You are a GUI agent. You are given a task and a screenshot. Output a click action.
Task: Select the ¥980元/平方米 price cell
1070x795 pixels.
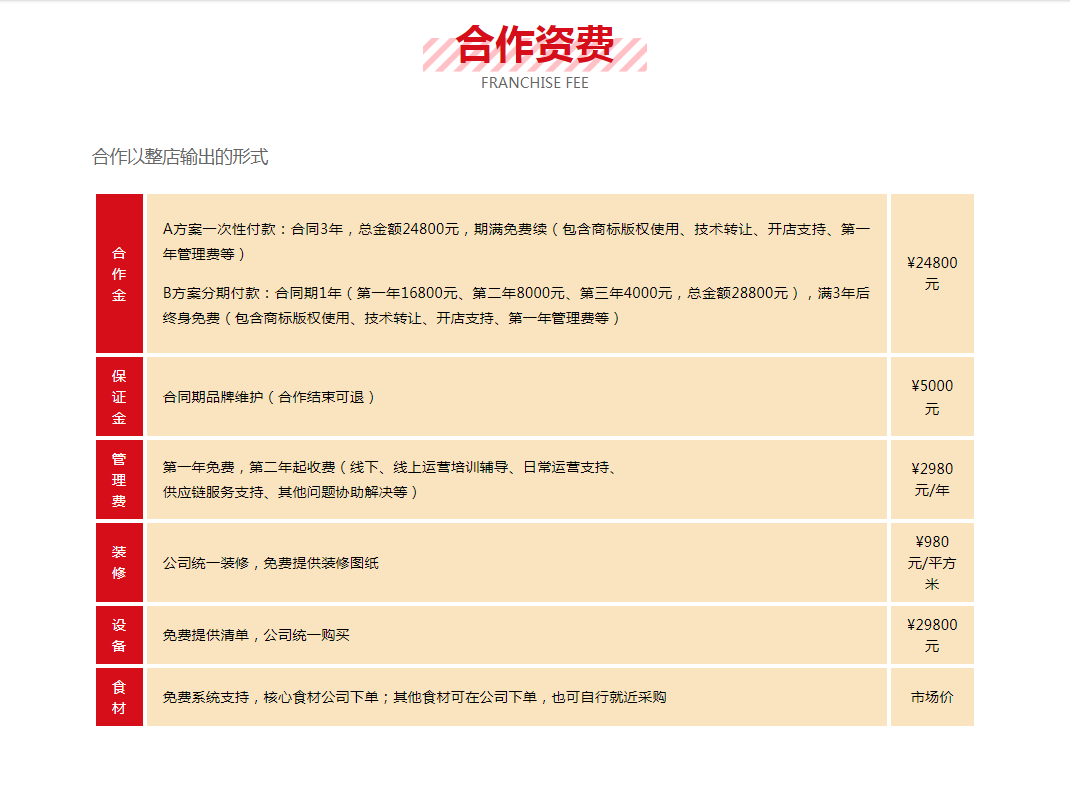pyautogui.click(x=932, y=562)
